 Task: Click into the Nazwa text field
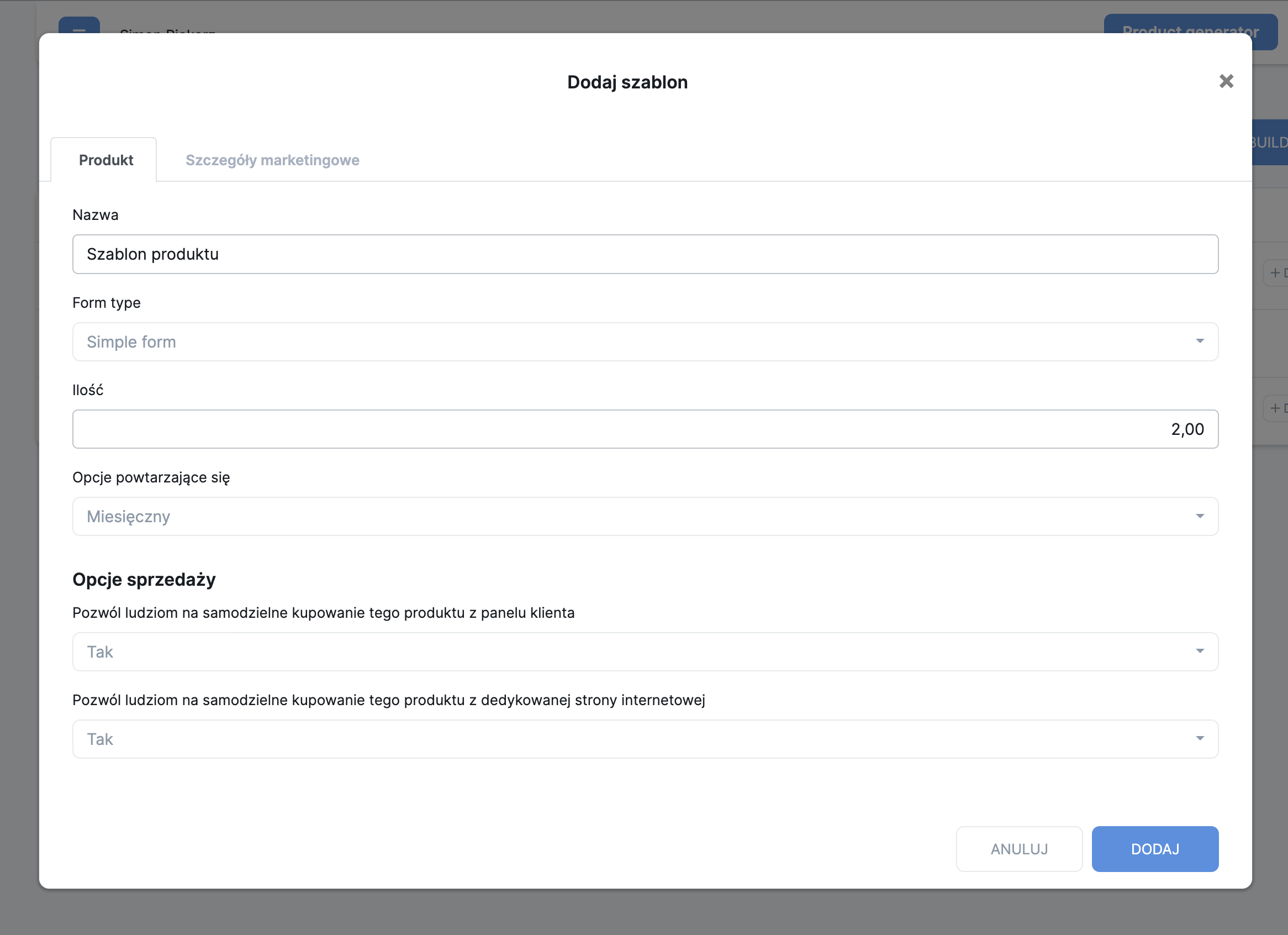tap(645, 254)
